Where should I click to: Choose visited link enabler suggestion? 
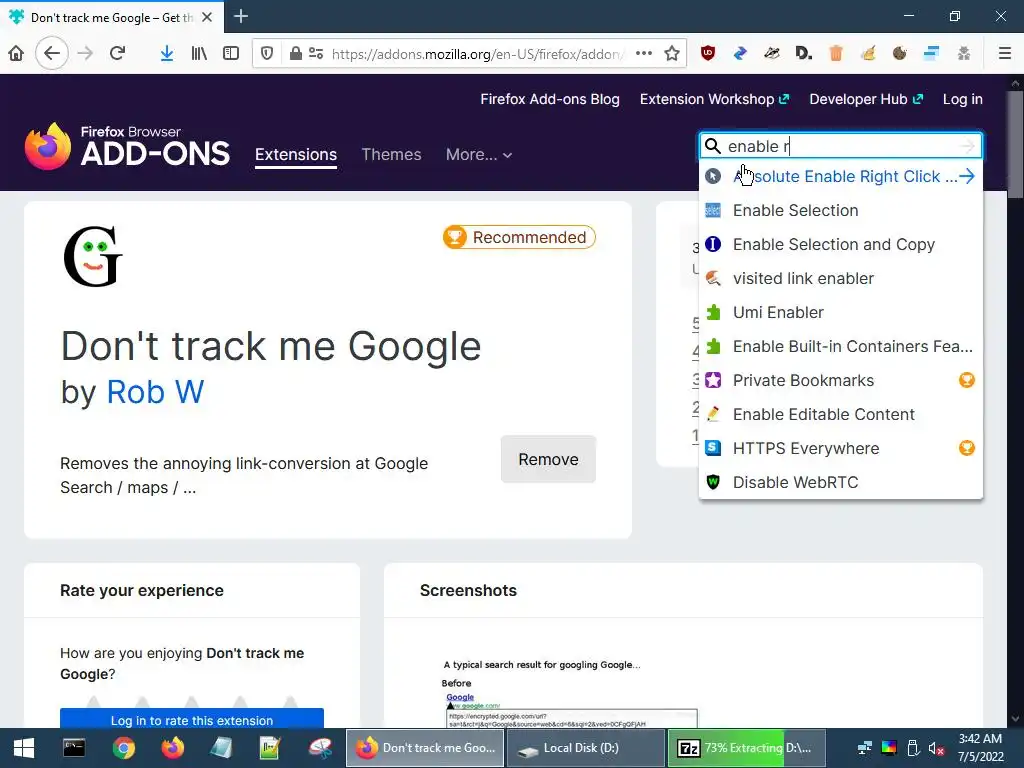pos(840,278)
